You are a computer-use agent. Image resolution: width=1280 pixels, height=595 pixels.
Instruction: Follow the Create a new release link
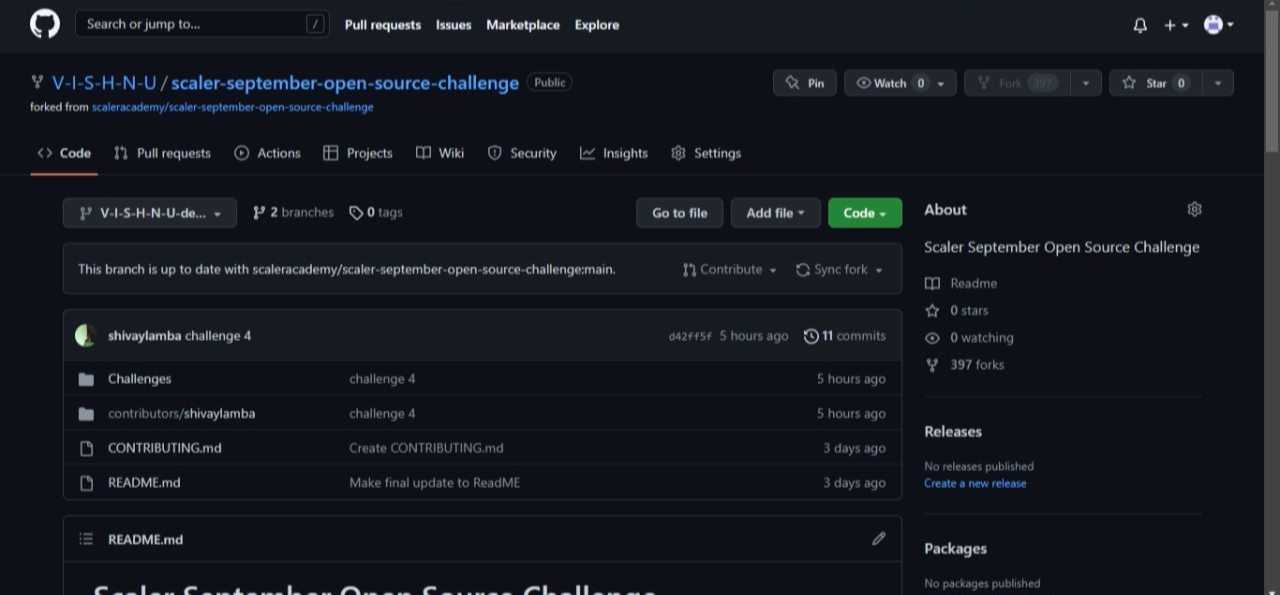pyautogui.click(x=975, y=483)
